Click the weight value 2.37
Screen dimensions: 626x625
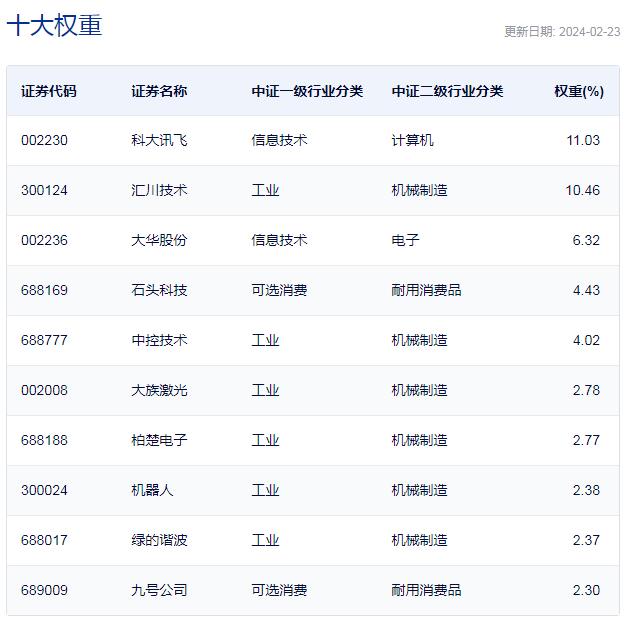point(586,540)
